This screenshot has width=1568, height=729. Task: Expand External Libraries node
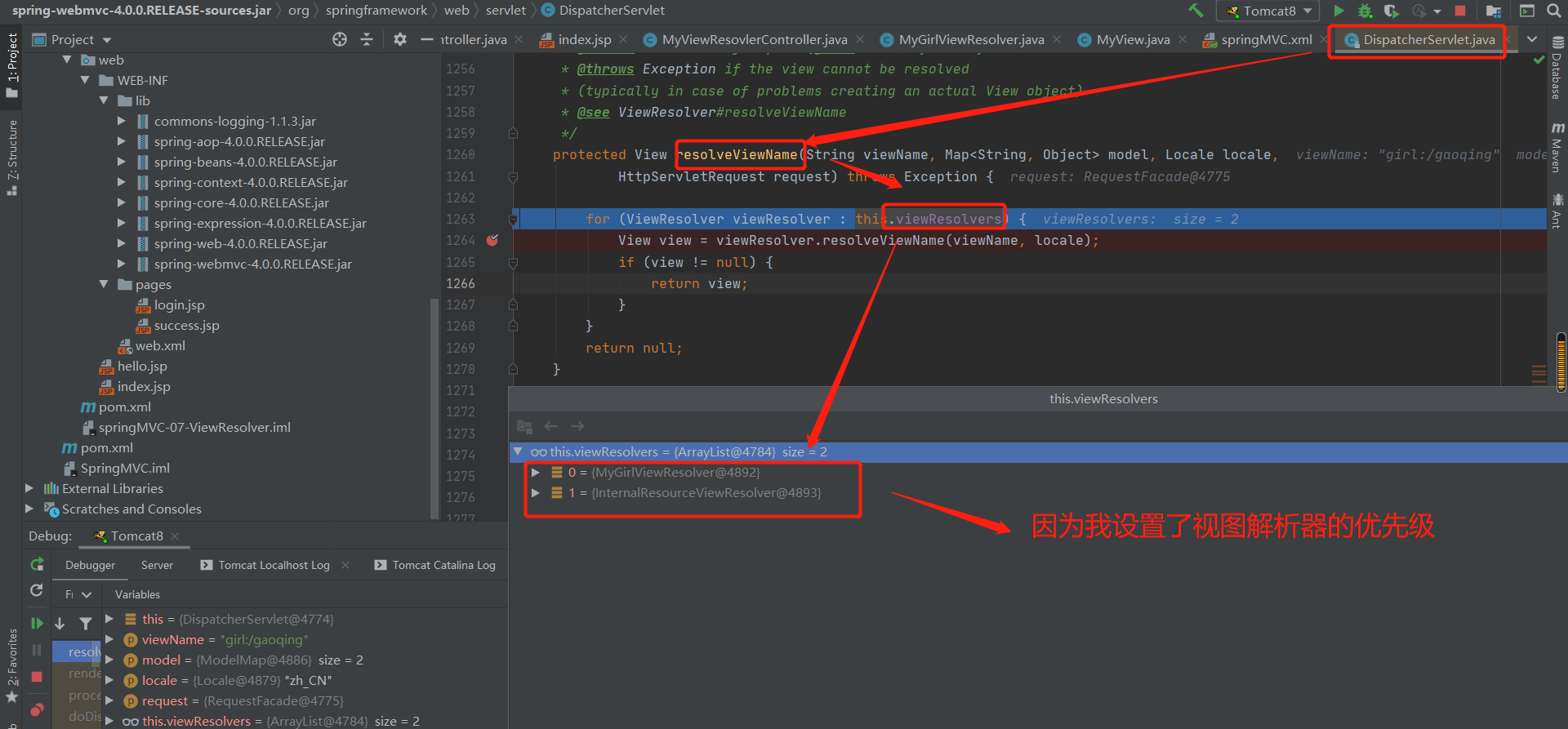click(x=29, y=488)
